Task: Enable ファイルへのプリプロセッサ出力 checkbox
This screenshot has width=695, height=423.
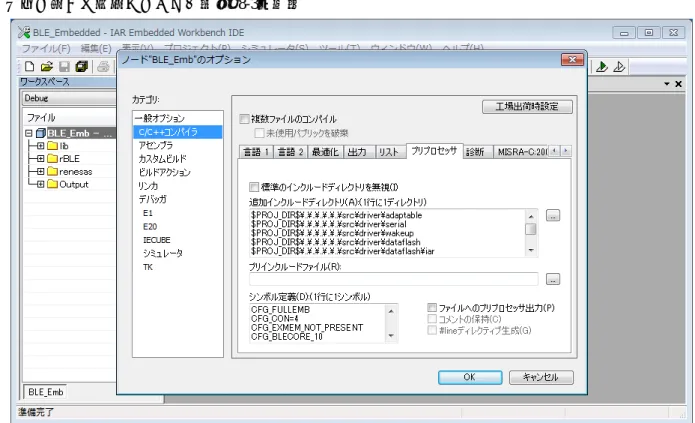Action: (x=432, y=308)
